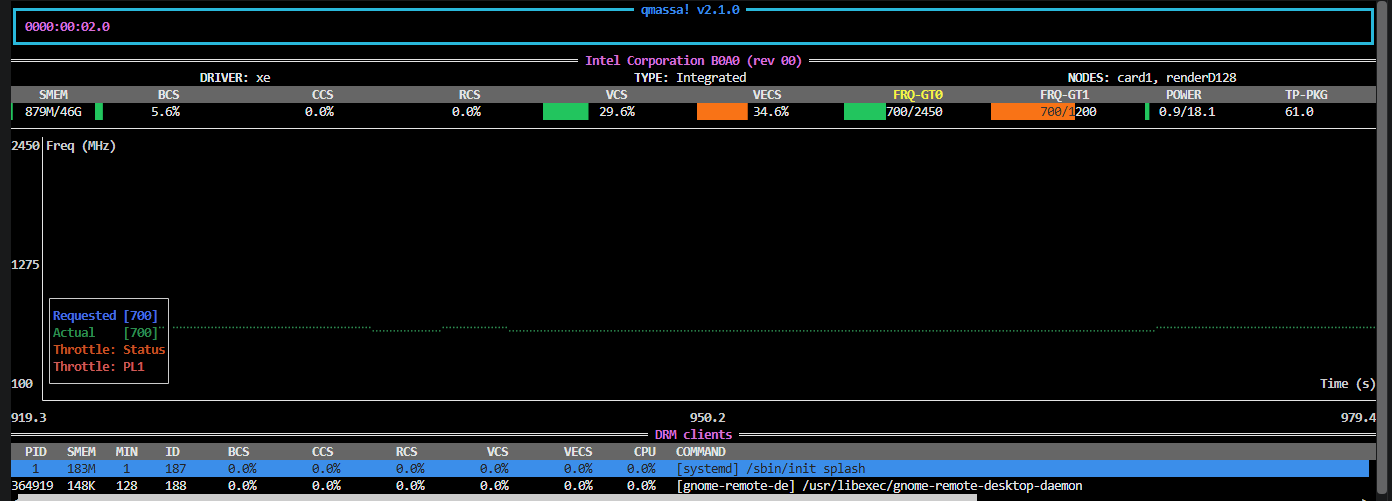Click the CPU column header in DRM clients
1392x501 pixels.
[x=645, y=452]
